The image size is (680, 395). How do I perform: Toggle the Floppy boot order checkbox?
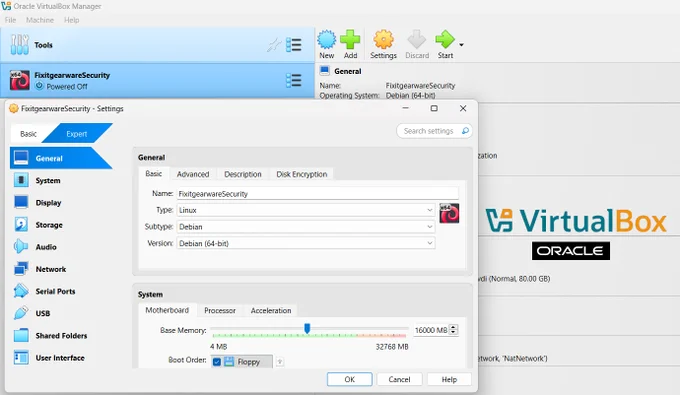[x=217, y=362]
